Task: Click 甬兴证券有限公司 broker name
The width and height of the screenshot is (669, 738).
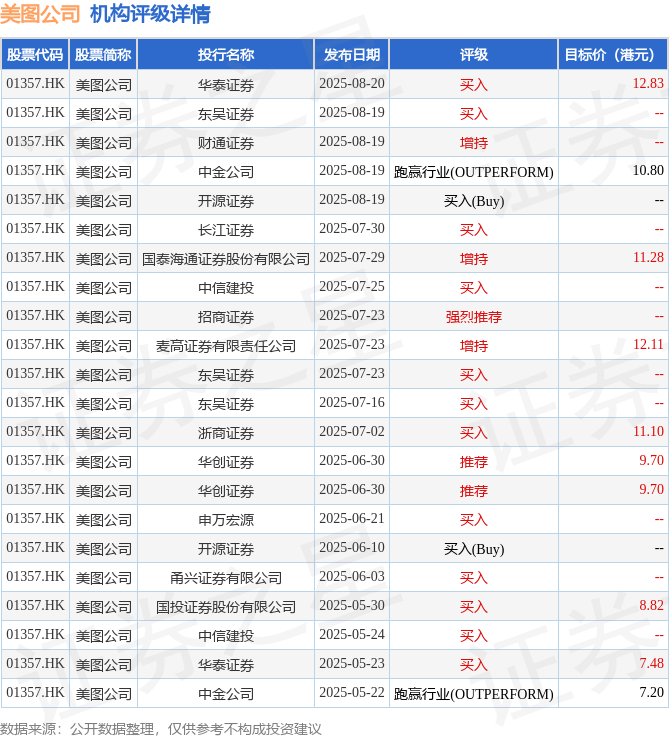Action: [226, 578]
